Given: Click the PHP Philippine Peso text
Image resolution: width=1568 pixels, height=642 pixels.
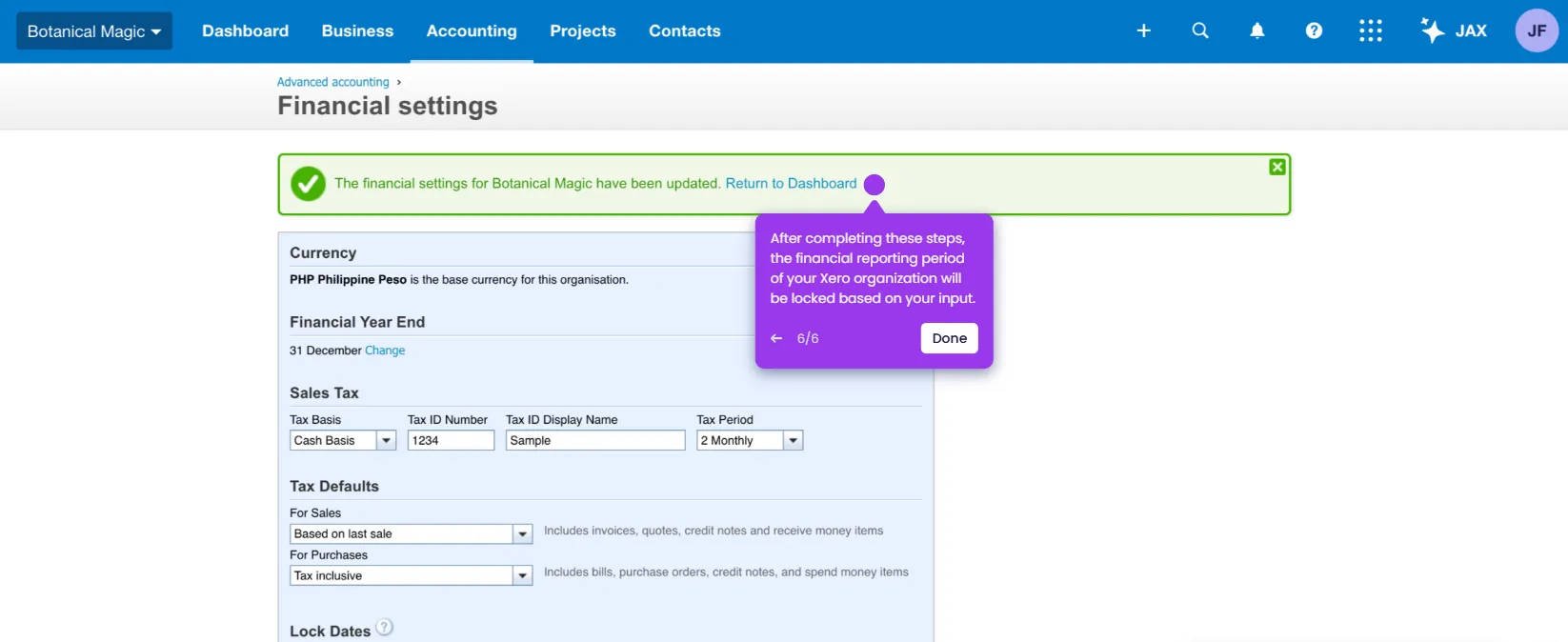Looking at the screenshot, I should point(348,280).
